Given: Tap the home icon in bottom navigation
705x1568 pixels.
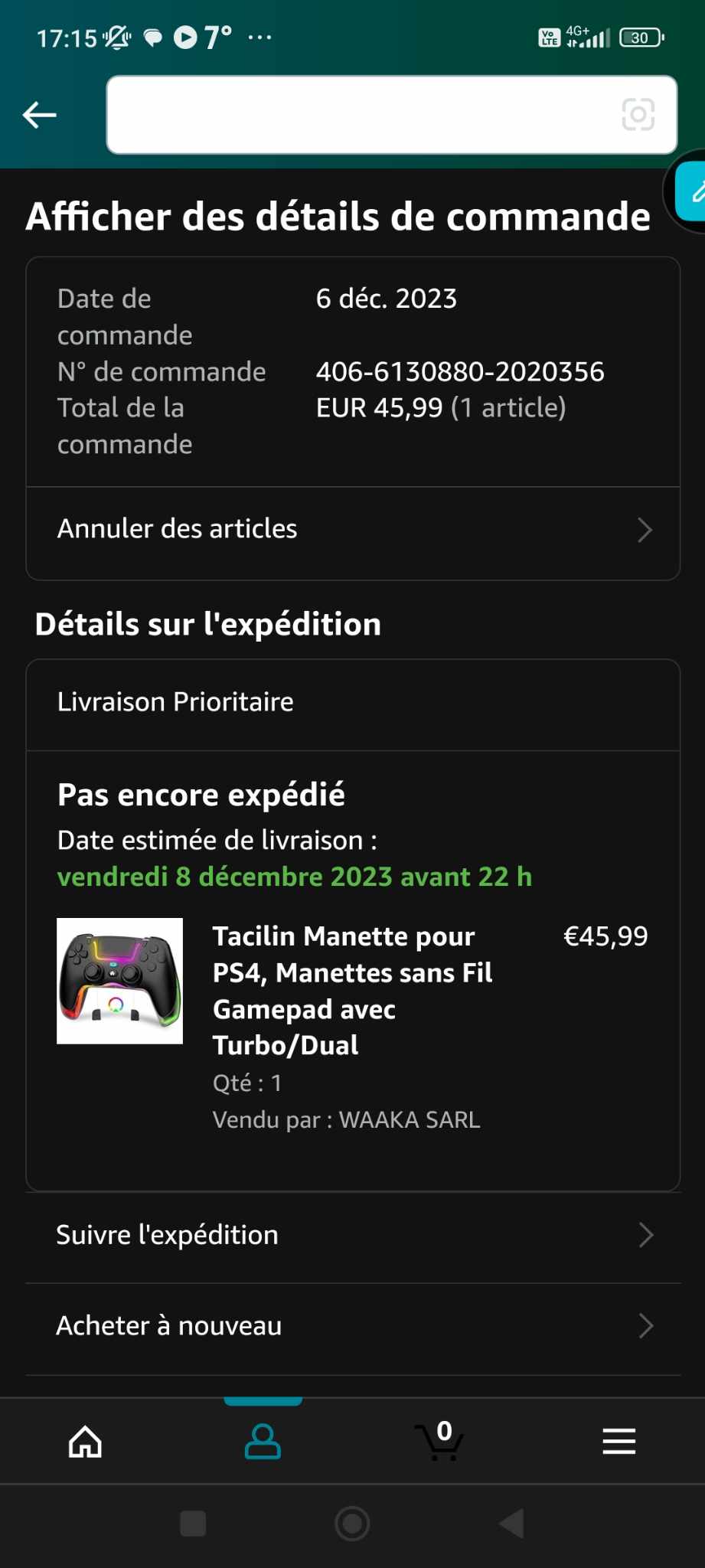Looking at the screenshot, I should [x=85, y=1442].
